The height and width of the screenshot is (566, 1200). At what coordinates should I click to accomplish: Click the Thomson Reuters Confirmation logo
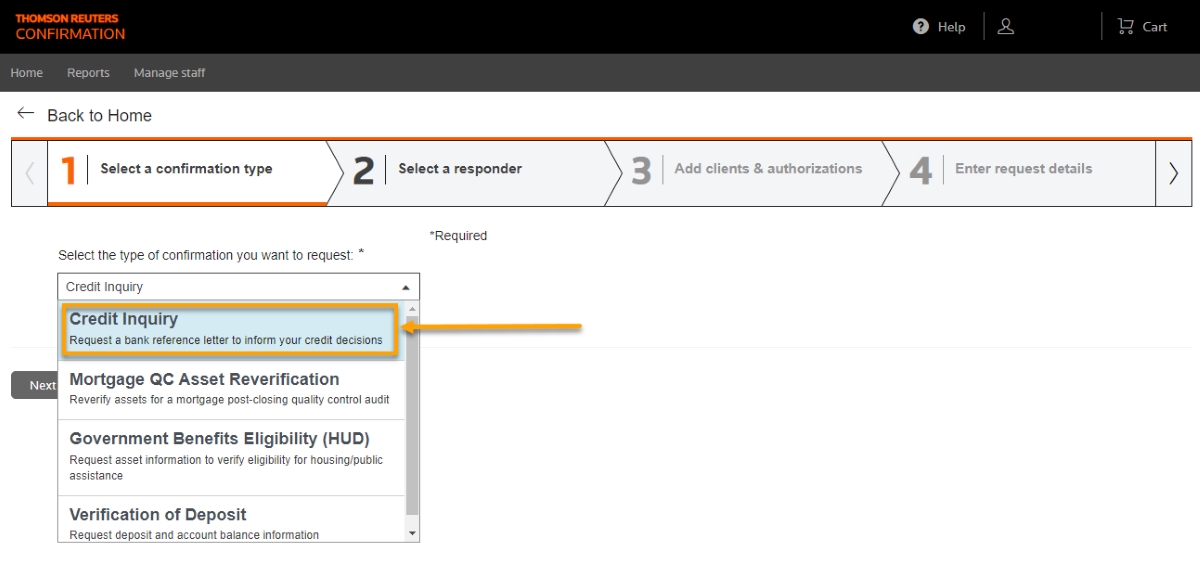[70, 27]
